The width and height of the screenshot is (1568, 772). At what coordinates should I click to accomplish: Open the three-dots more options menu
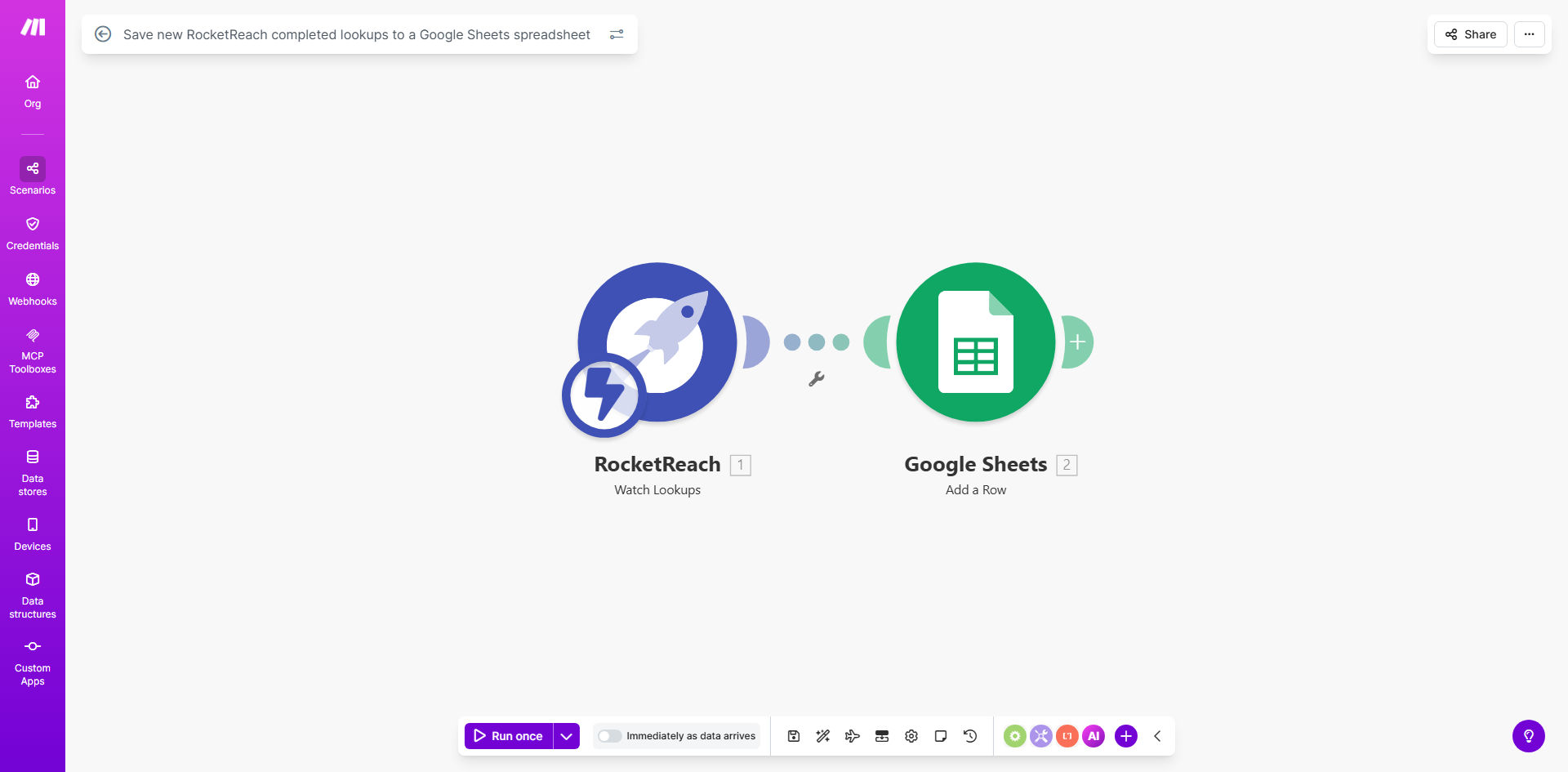click(x=1529, y=34)
